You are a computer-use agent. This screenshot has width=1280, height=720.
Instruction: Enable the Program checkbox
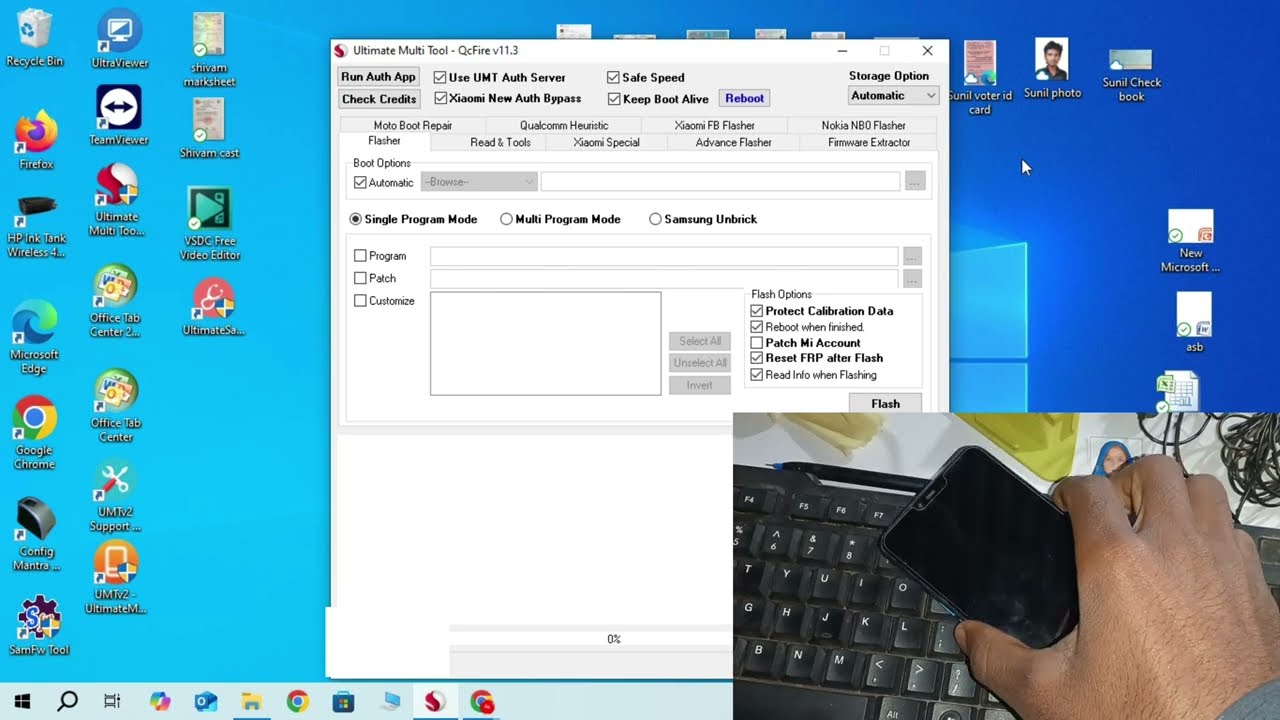tap(380, 256)
